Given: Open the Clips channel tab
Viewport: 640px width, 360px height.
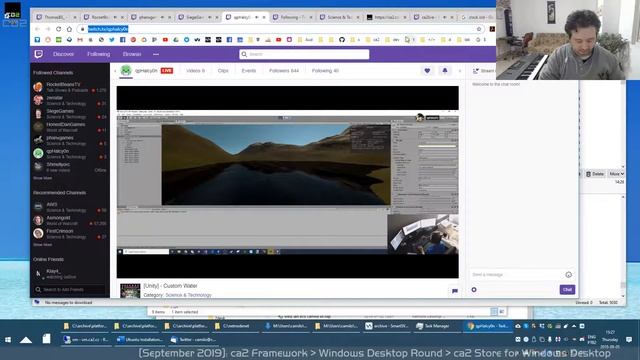Looking at the screenshot, I should [x=223, y=71].
